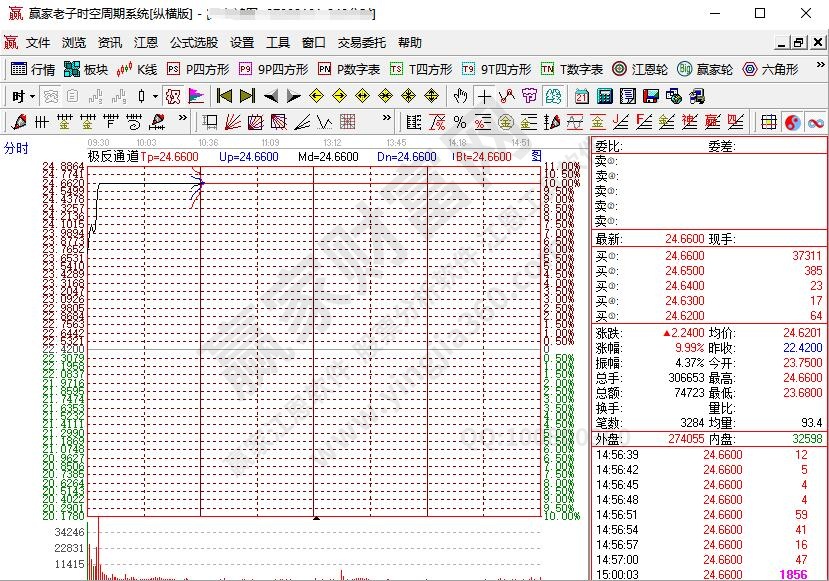
Task: Open the dropdown beside the magnet icon
Action: coord(155,97)
